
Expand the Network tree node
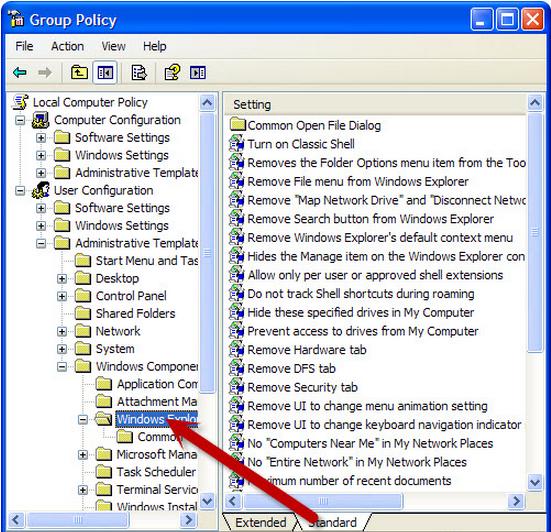coord(62,331)
